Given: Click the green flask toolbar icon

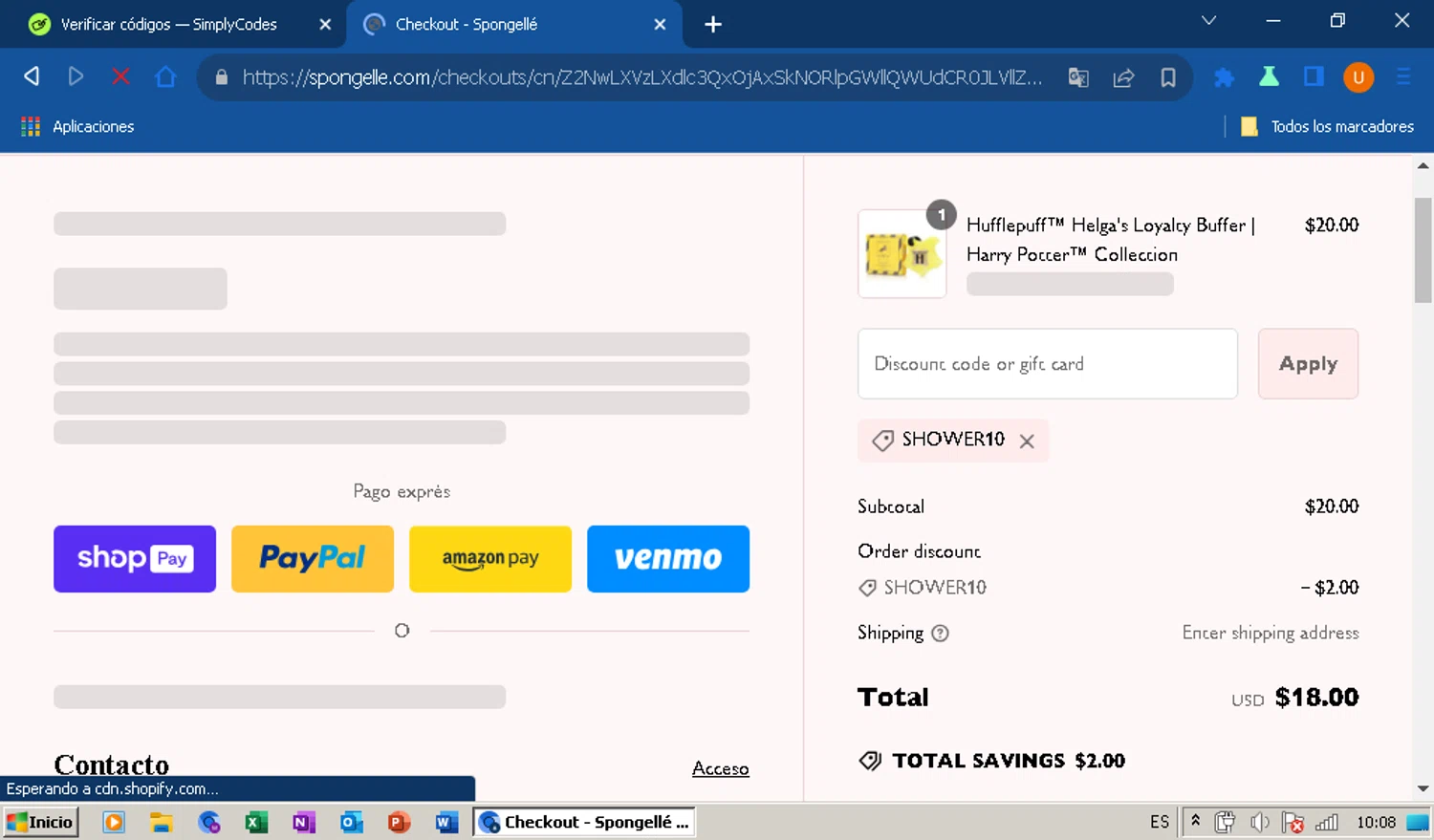Looking at the screenshot, I should coord(1269,76).
